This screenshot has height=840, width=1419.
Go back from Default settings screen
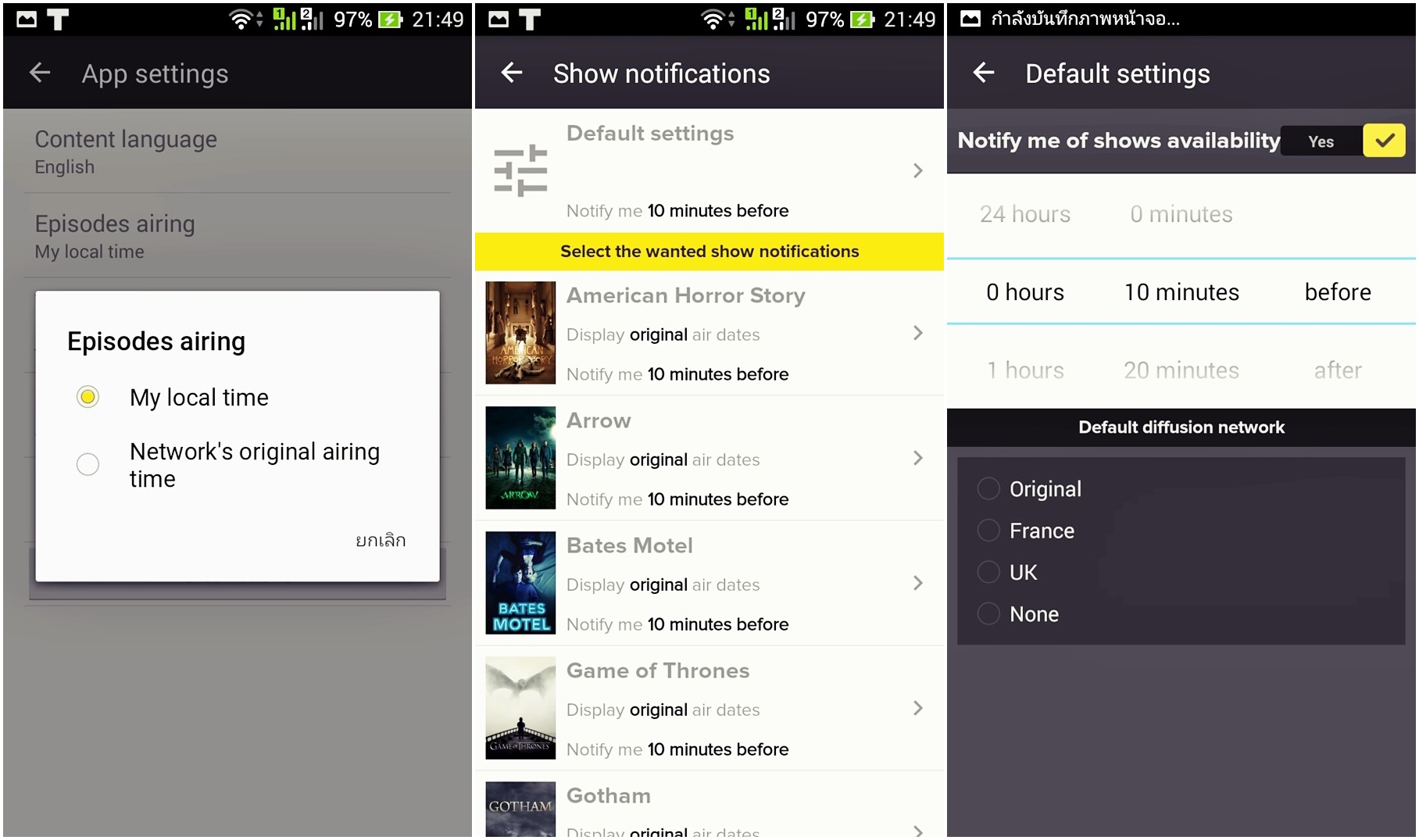984,73
